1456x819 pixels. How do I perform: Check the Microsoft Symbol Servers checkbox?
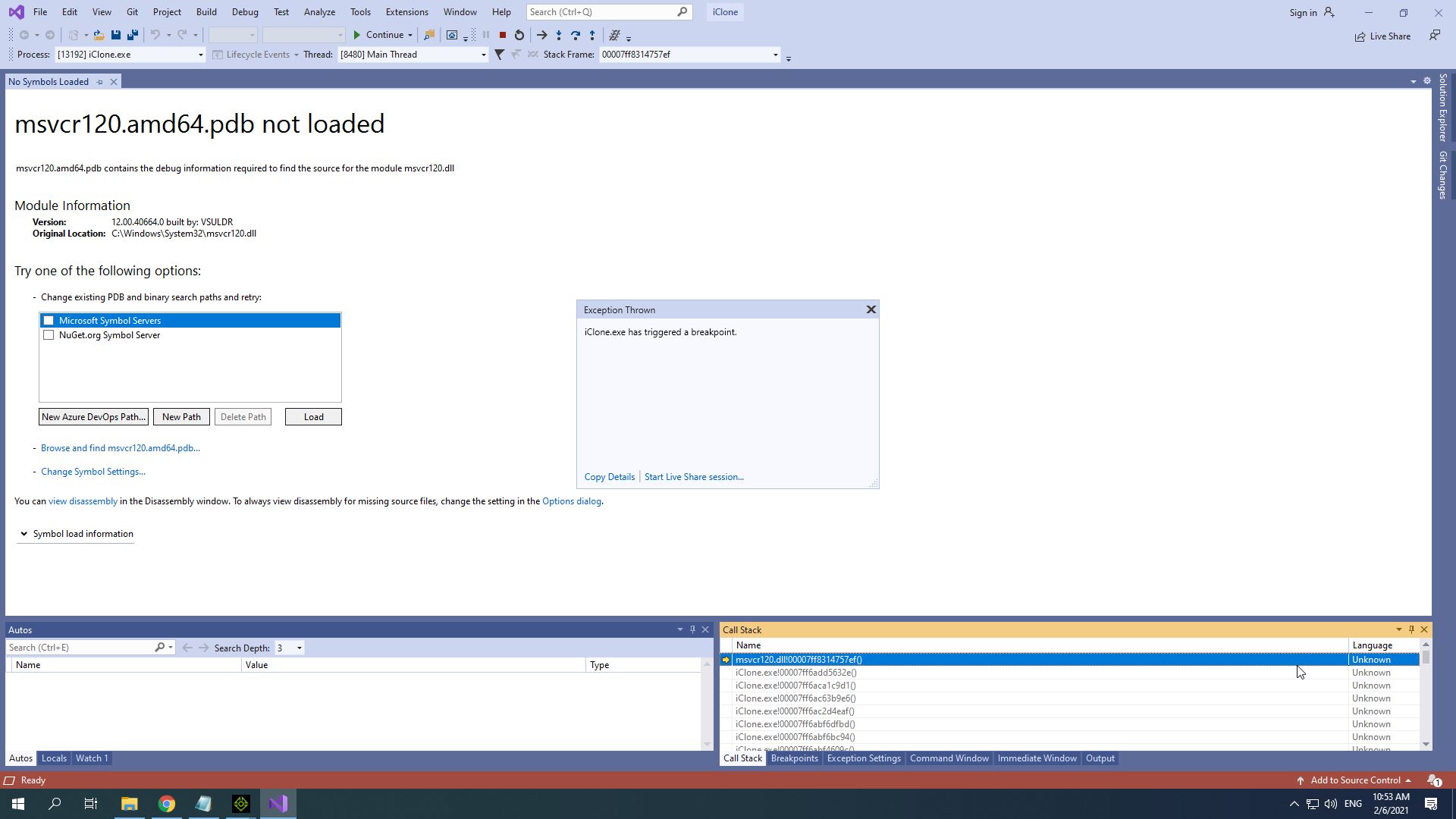coord(49,321)
